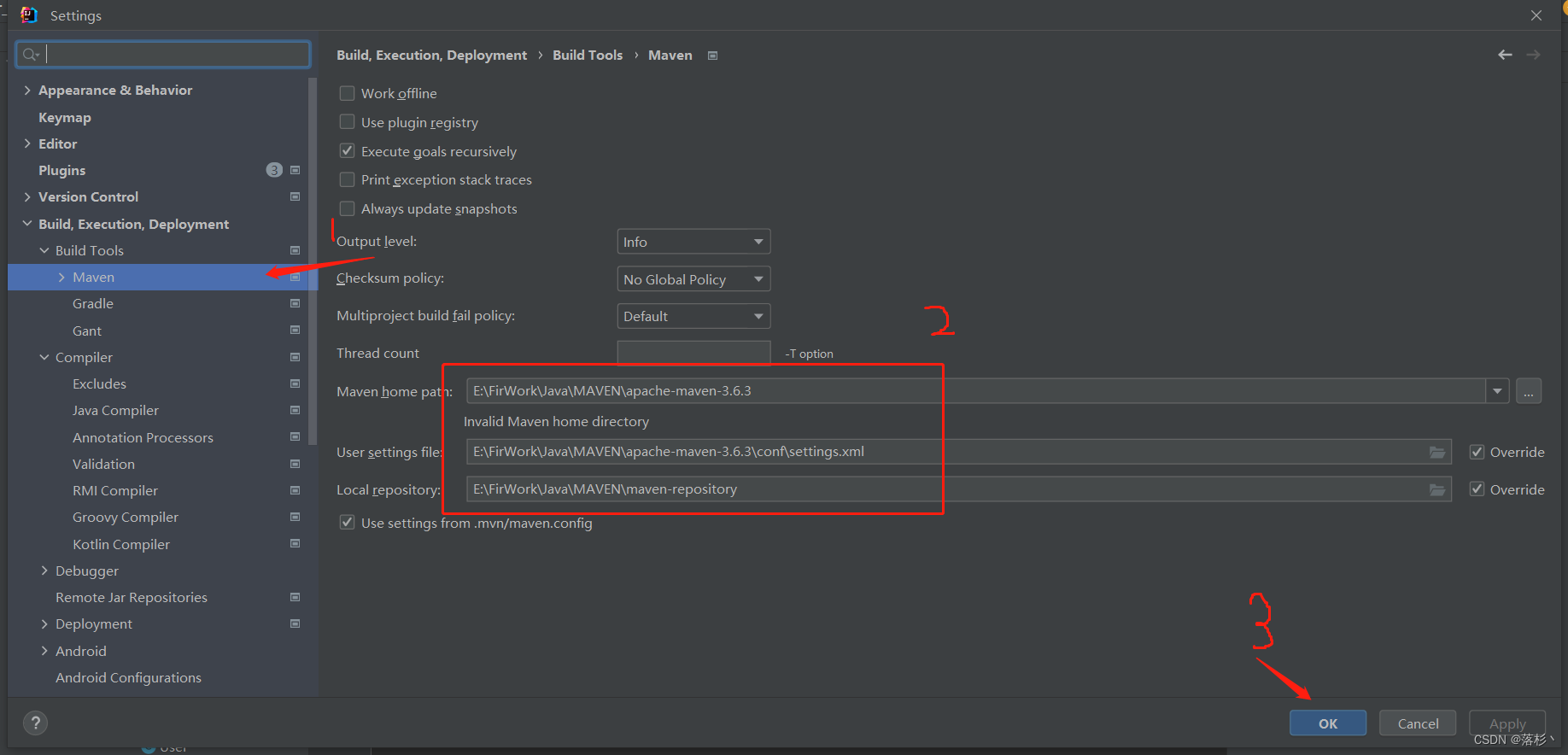
Task: Select Plugins in settings tree
Action: 62,170
